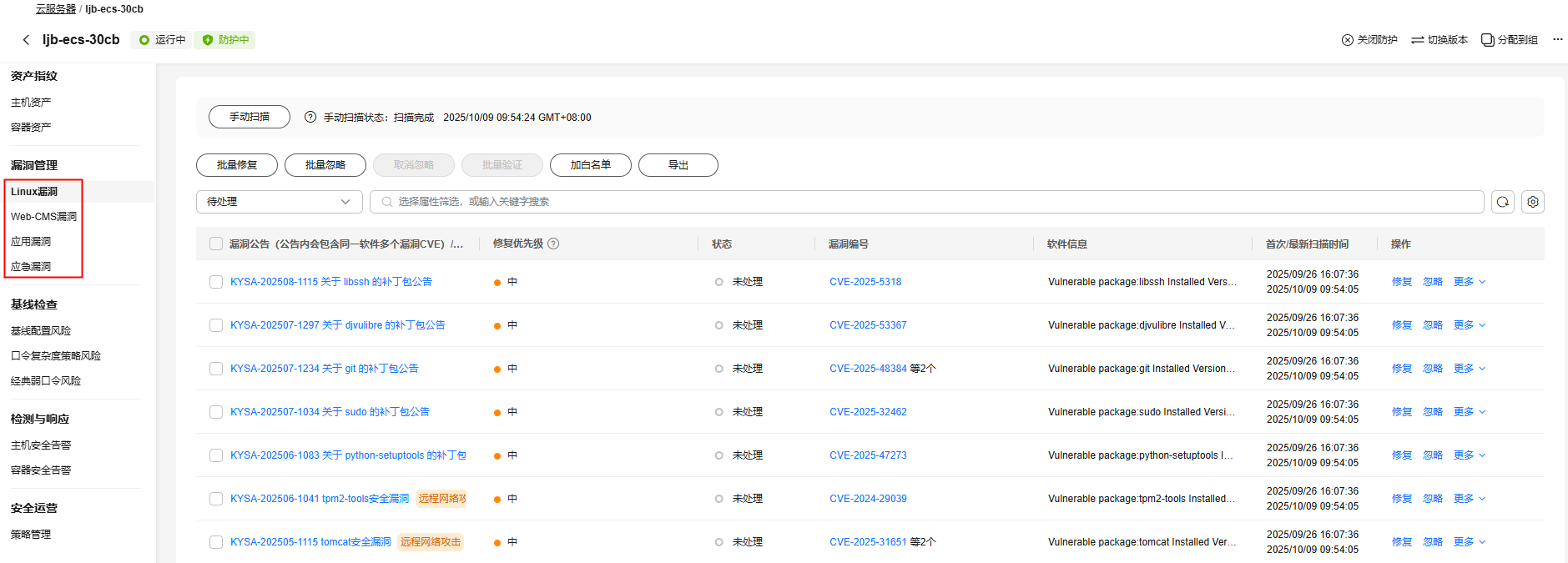
Task: Open the three-dot more options menu
Action: pyautogui.click(x=1557, y=40)
